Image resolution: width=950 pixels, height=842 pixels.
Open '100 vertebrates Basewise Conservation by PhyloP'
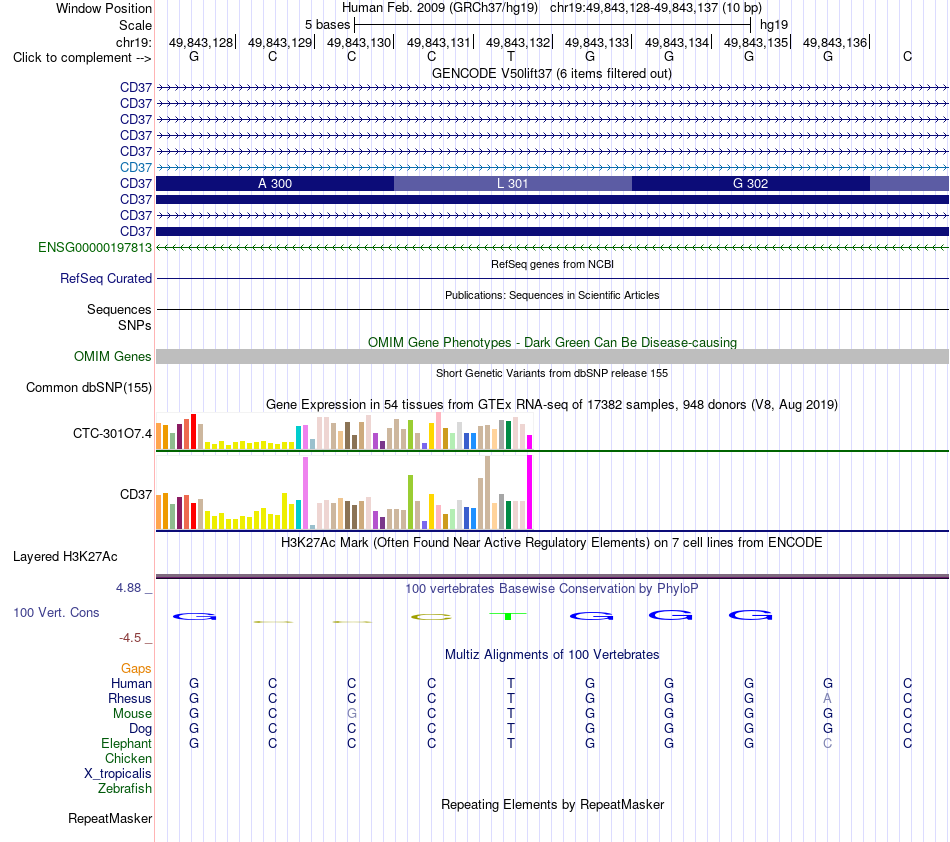551,588
